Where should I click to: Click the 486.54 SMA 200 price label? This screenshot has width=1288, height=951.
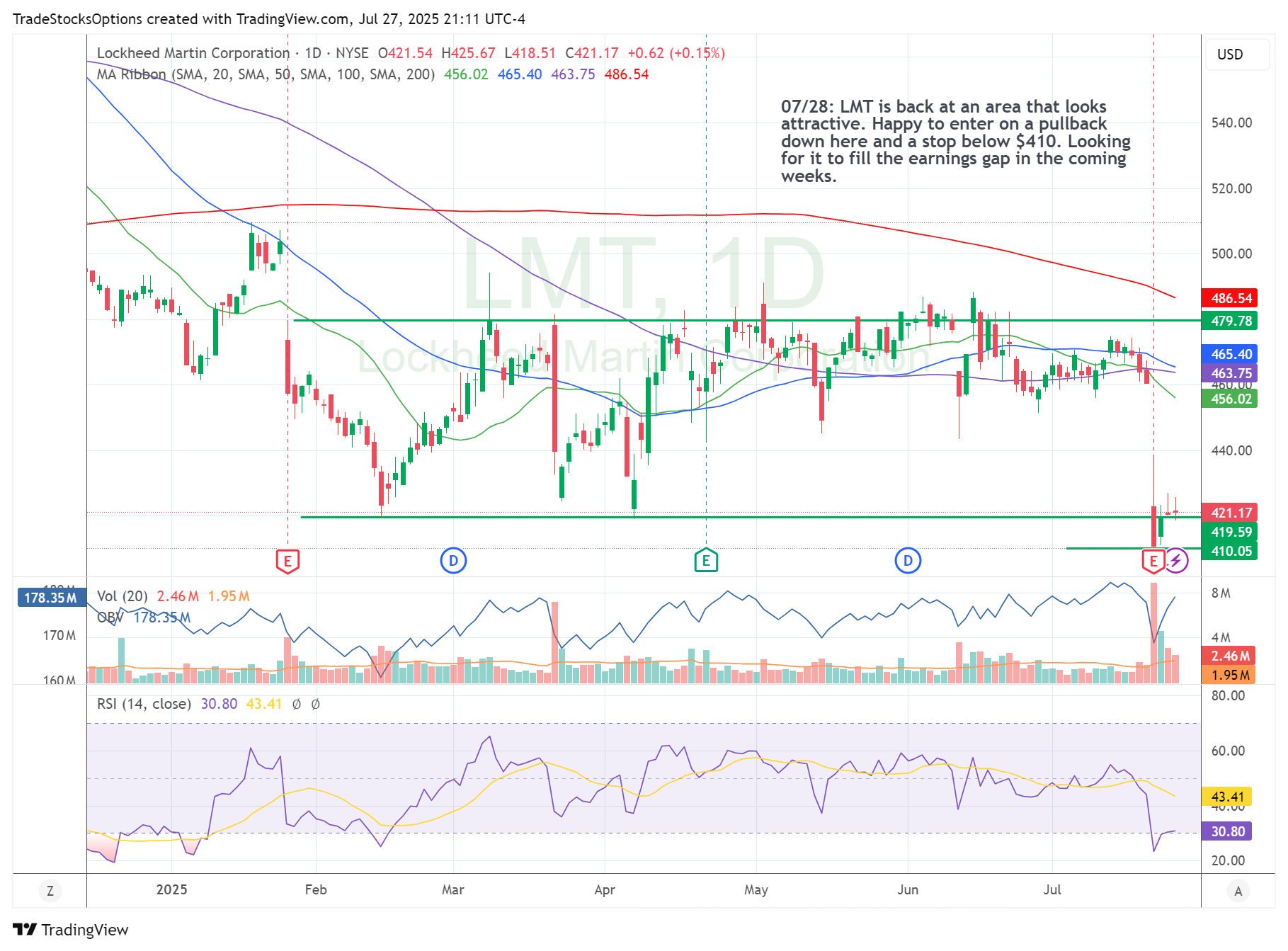1230,298
